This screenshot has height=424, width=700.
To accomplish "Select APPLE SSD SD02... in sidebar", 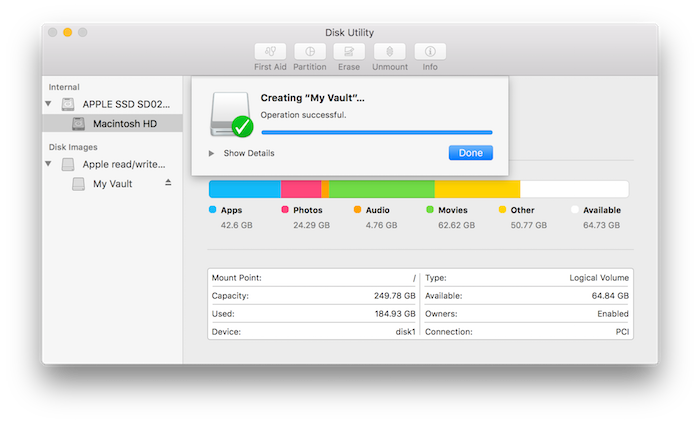I will (x=112, y=104).
